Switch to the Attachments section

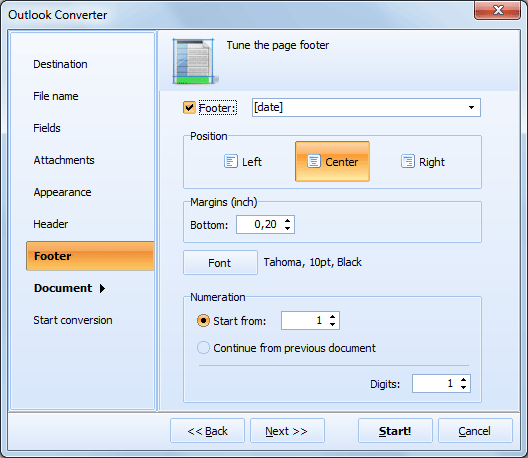pos(64,160)
